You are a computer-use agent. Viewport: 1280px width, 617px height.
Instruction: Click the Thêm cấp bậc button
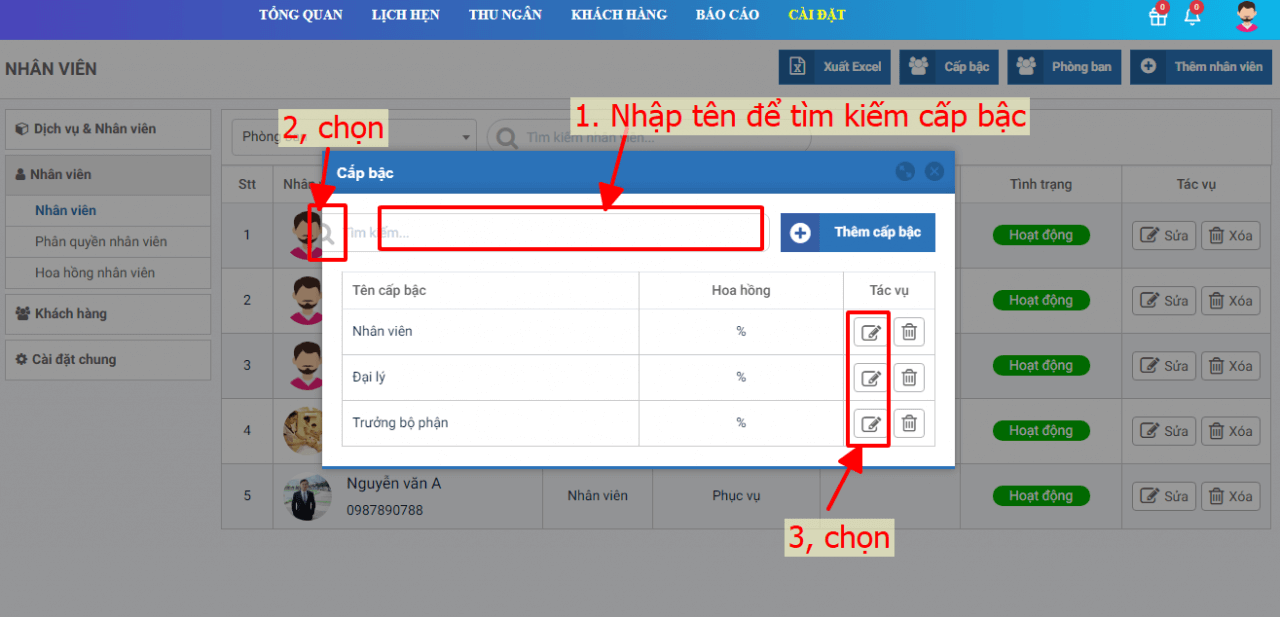coord(858,232)
